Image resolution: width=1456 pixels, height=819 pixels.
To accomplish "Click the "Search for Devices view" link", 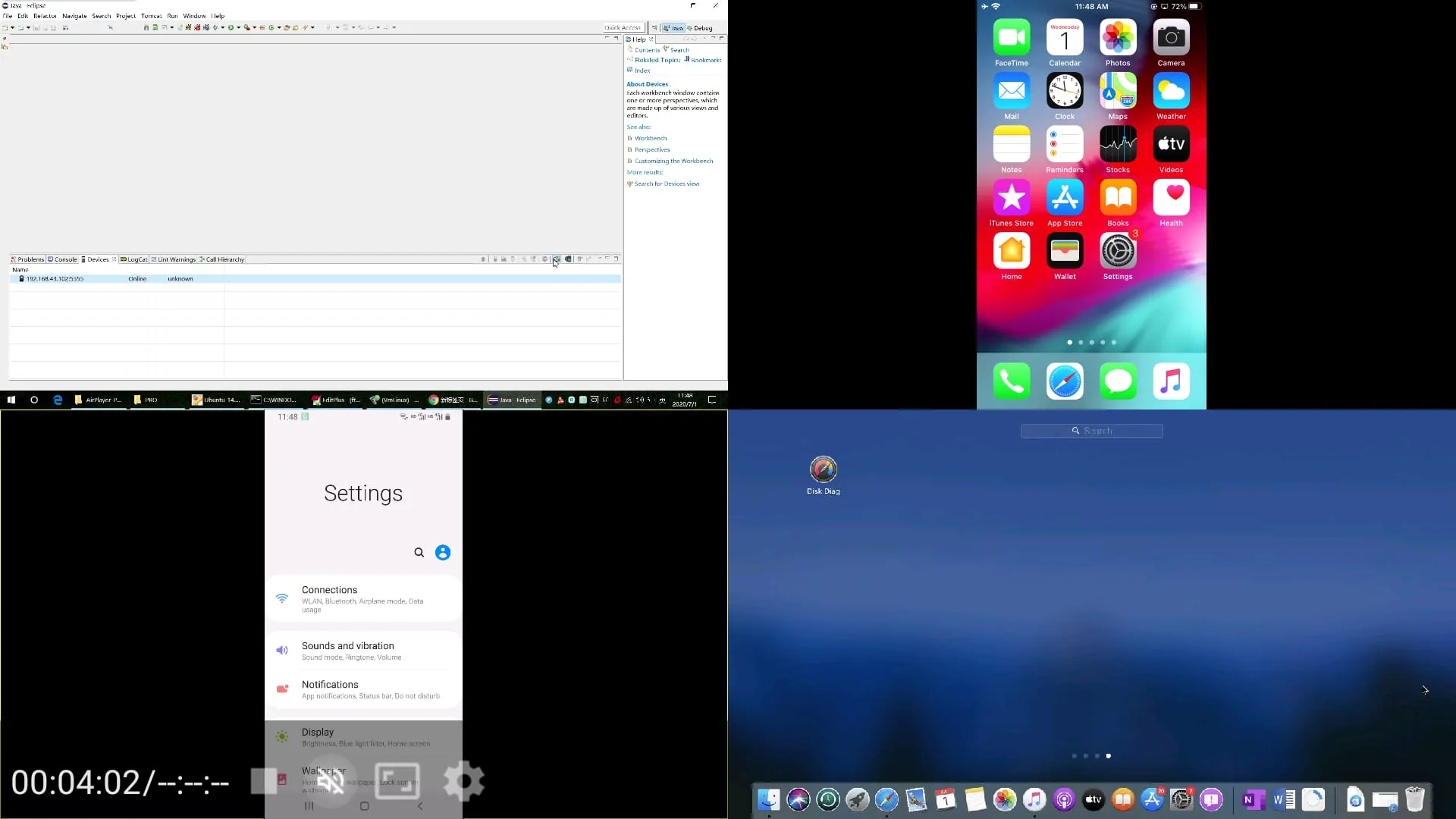I will 667,184.
